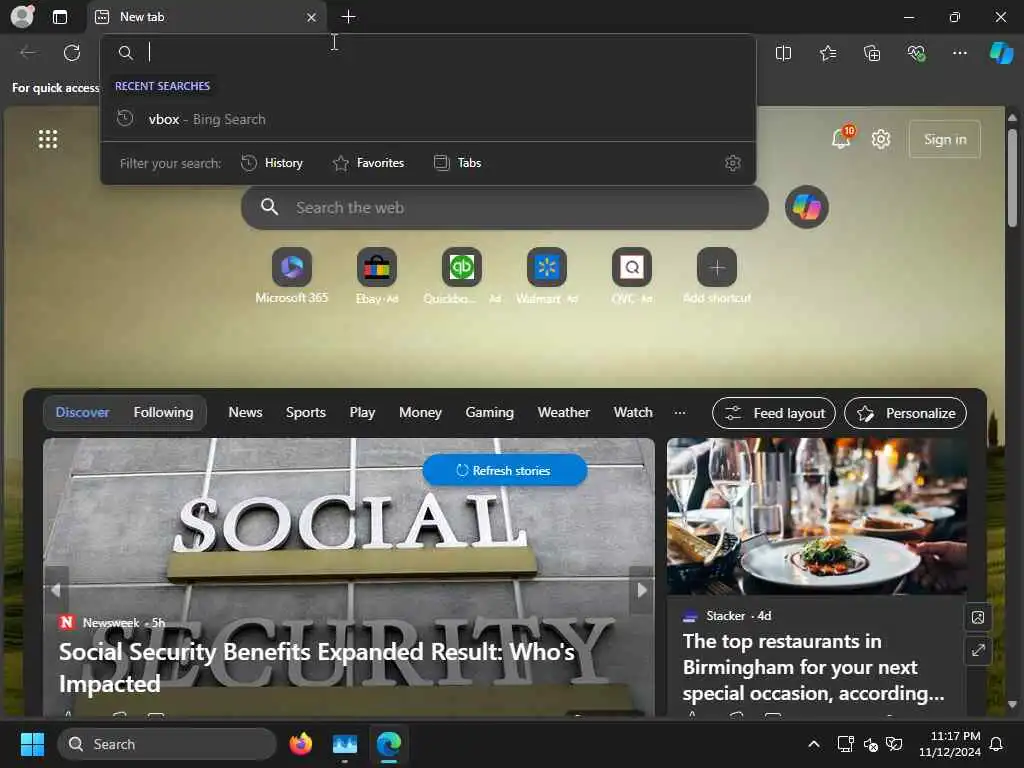Open the Play feed category

click(362, 413)
